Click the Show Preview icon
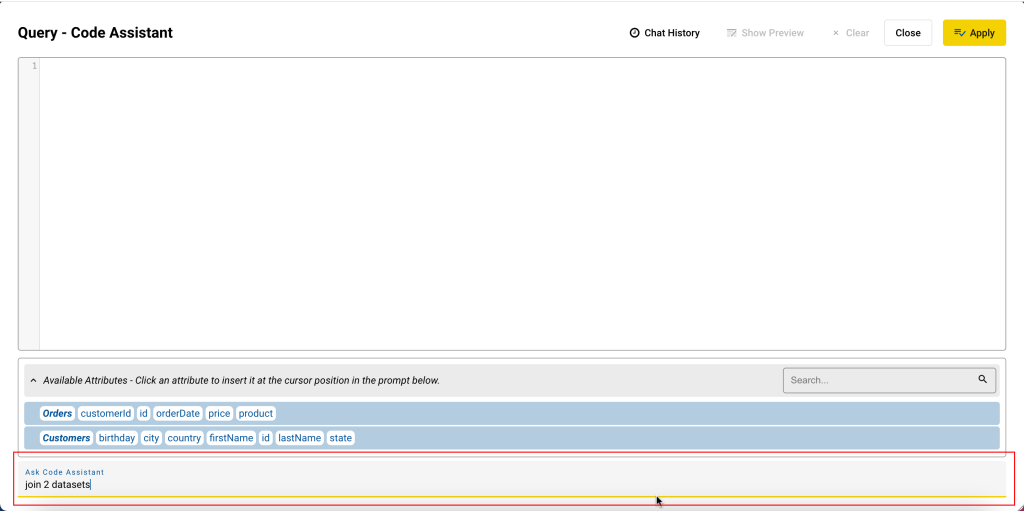Screen dimensions: 1024x511 coord(732,33)
